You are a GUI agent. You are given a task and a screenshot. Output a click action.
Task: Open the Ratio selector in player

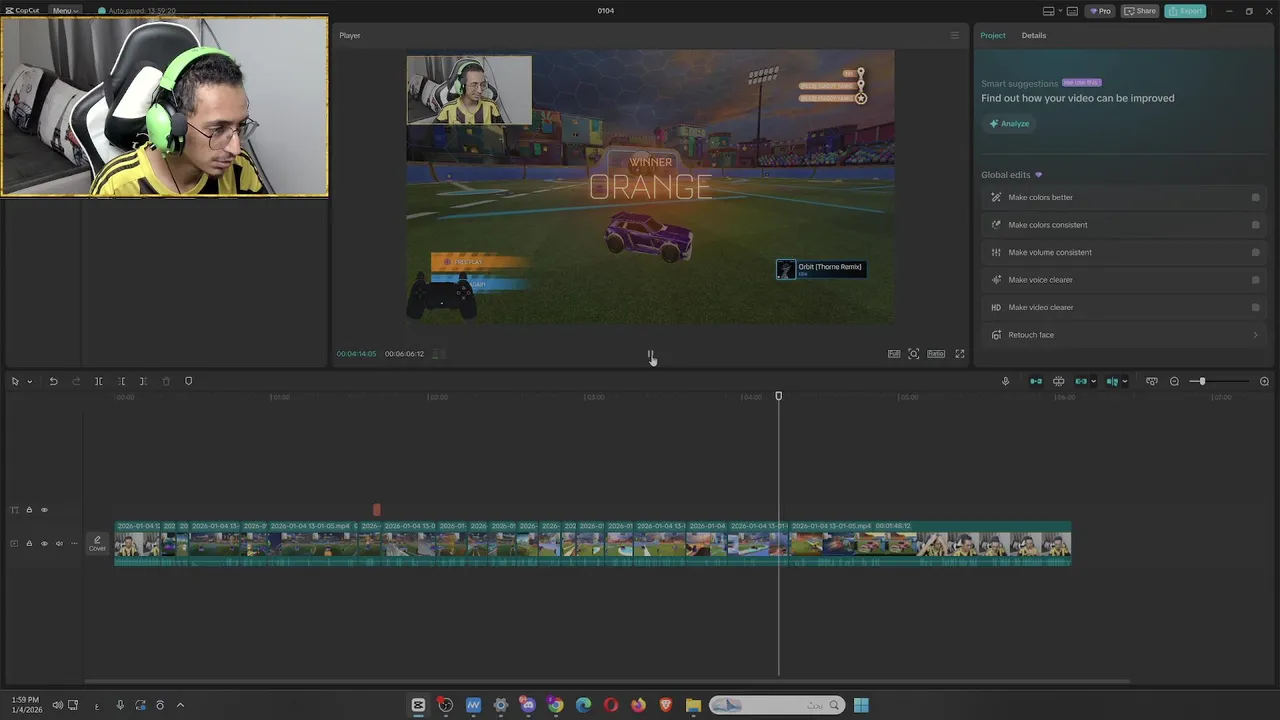point(936,354)
